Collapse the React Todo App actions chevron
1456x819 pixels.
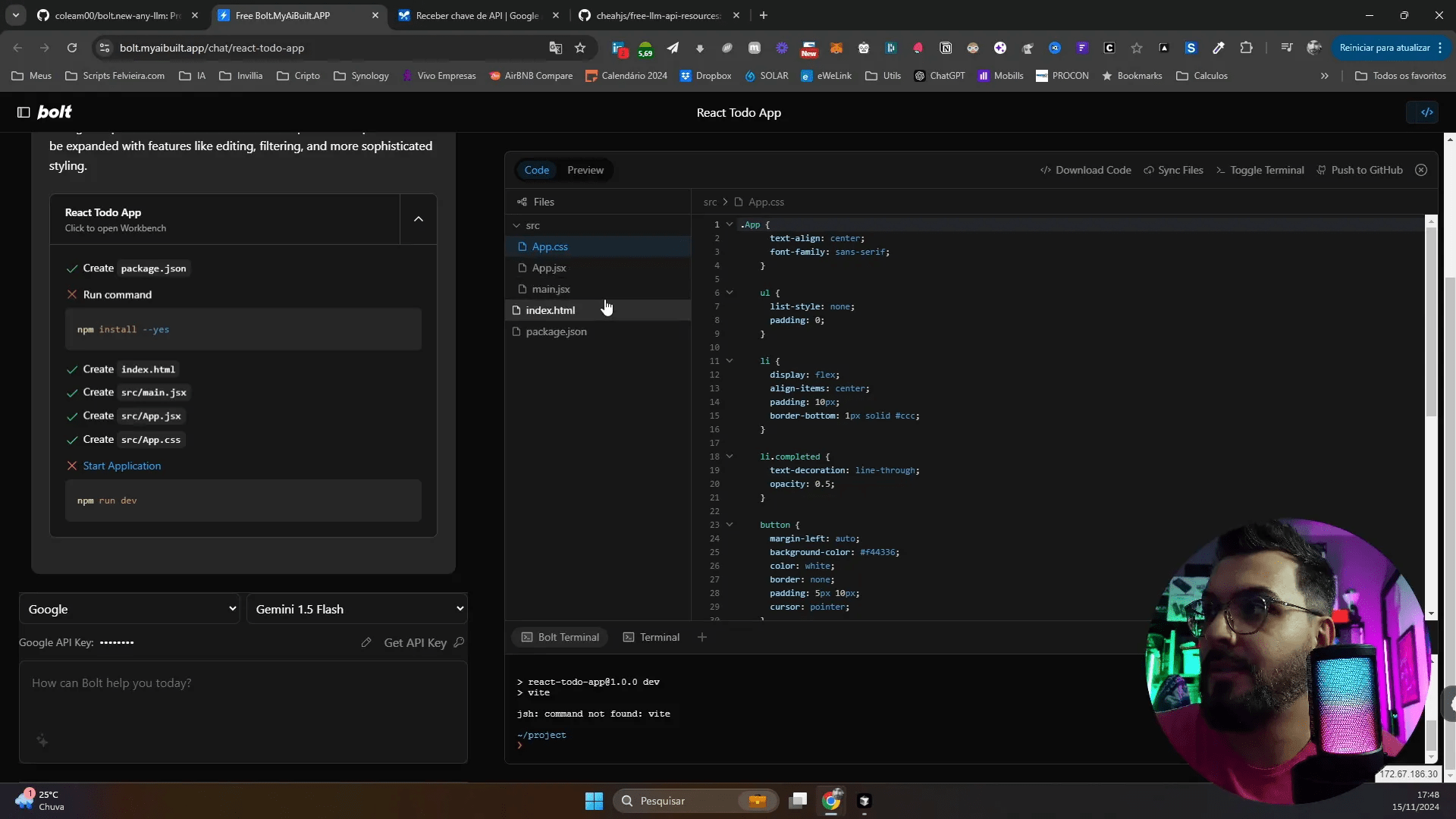[x=419, y=219]
